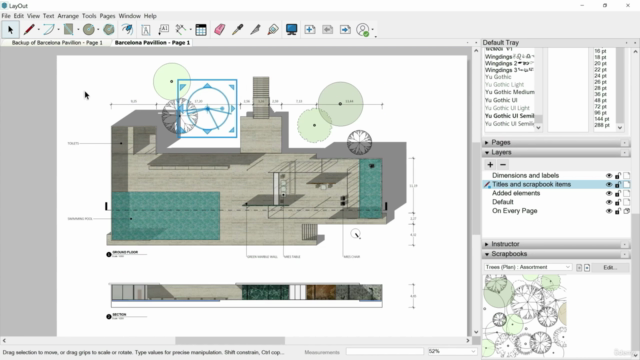Viewport: 640px width, 360px height.
Task: Select the Line pencil tool
Action: [x=29, y=29]
